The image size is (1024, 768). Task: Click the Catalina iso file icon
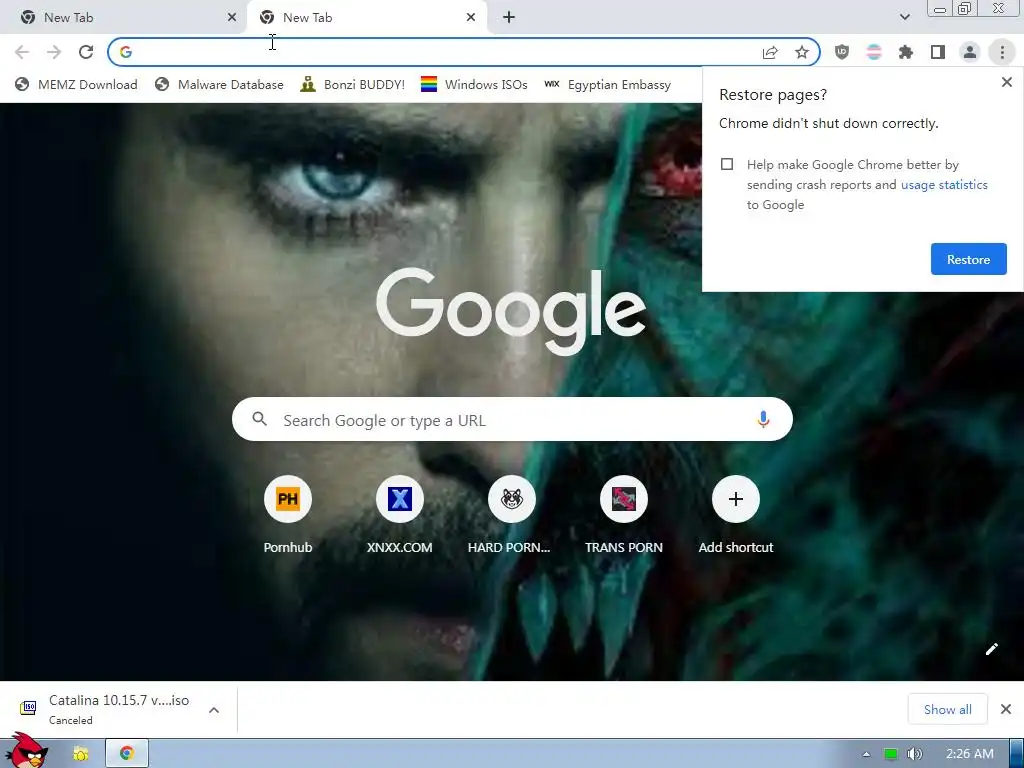tap(28, 708)
